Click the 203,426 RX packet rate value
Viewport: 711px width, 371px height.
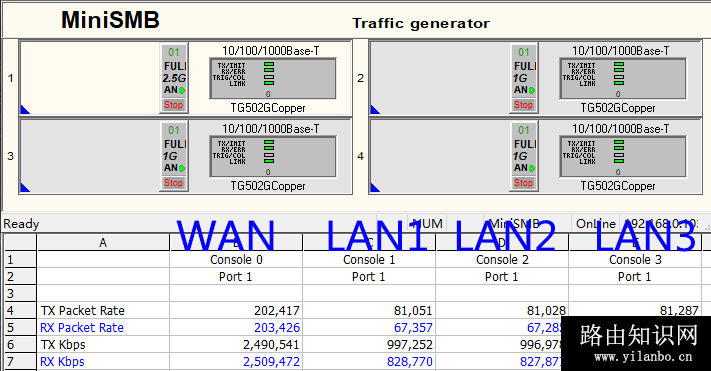pos(277,327)
